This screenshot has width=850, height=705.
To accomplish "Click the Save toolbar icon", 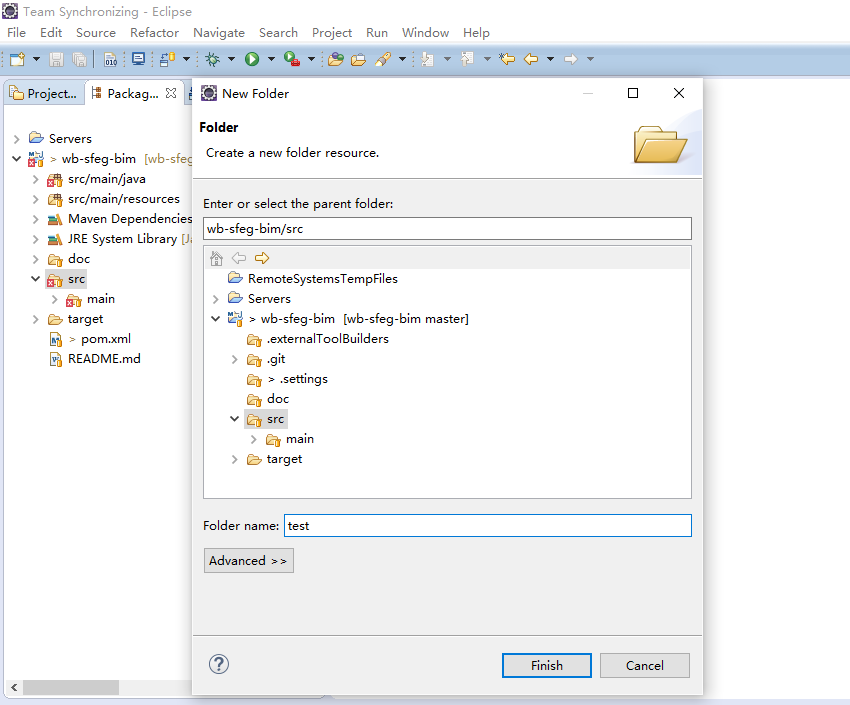I will [x=56, y=59].
